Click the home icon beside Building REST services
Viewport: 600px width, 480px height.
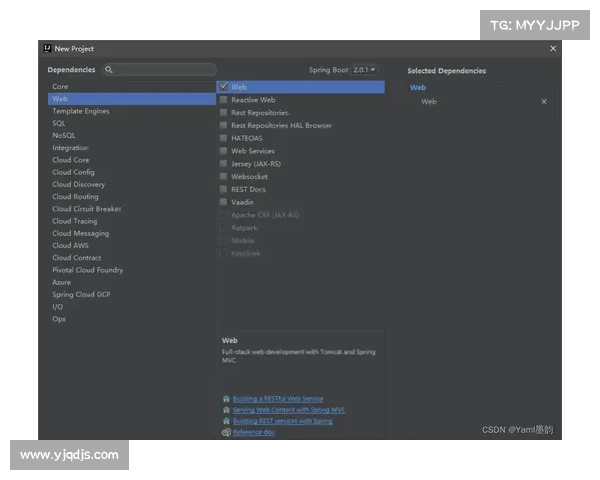(x=227, y=421)
